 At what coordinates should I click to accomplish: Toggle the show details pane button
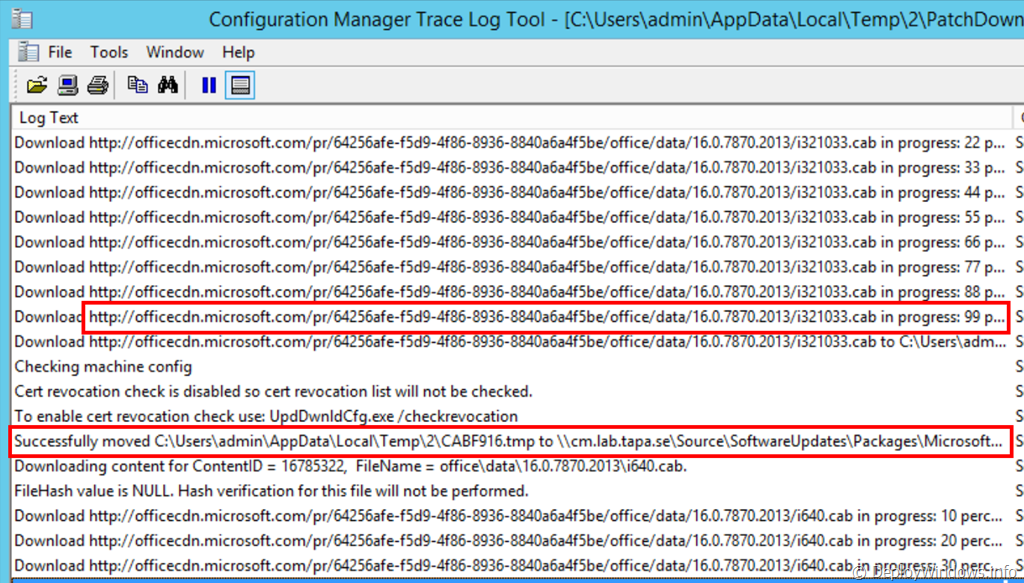click(239, 86)
